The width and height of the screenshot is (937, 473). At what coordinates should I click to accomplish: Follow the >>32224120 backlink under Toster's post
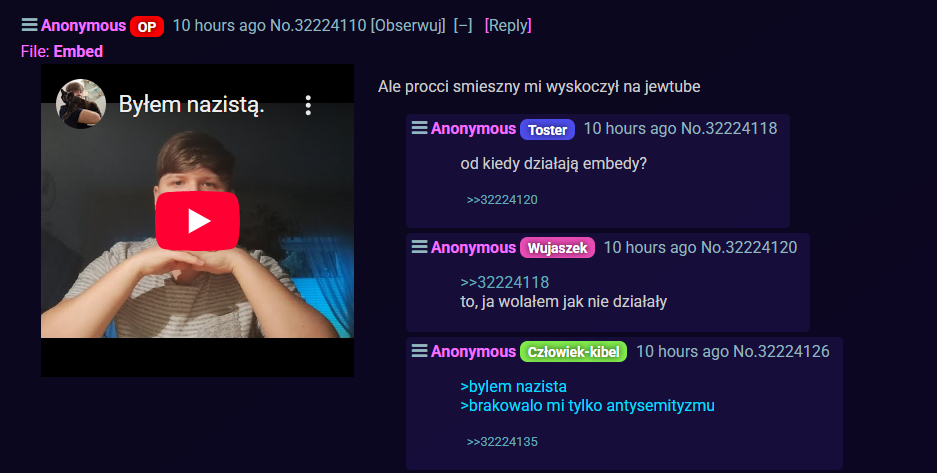click(502, 199)
